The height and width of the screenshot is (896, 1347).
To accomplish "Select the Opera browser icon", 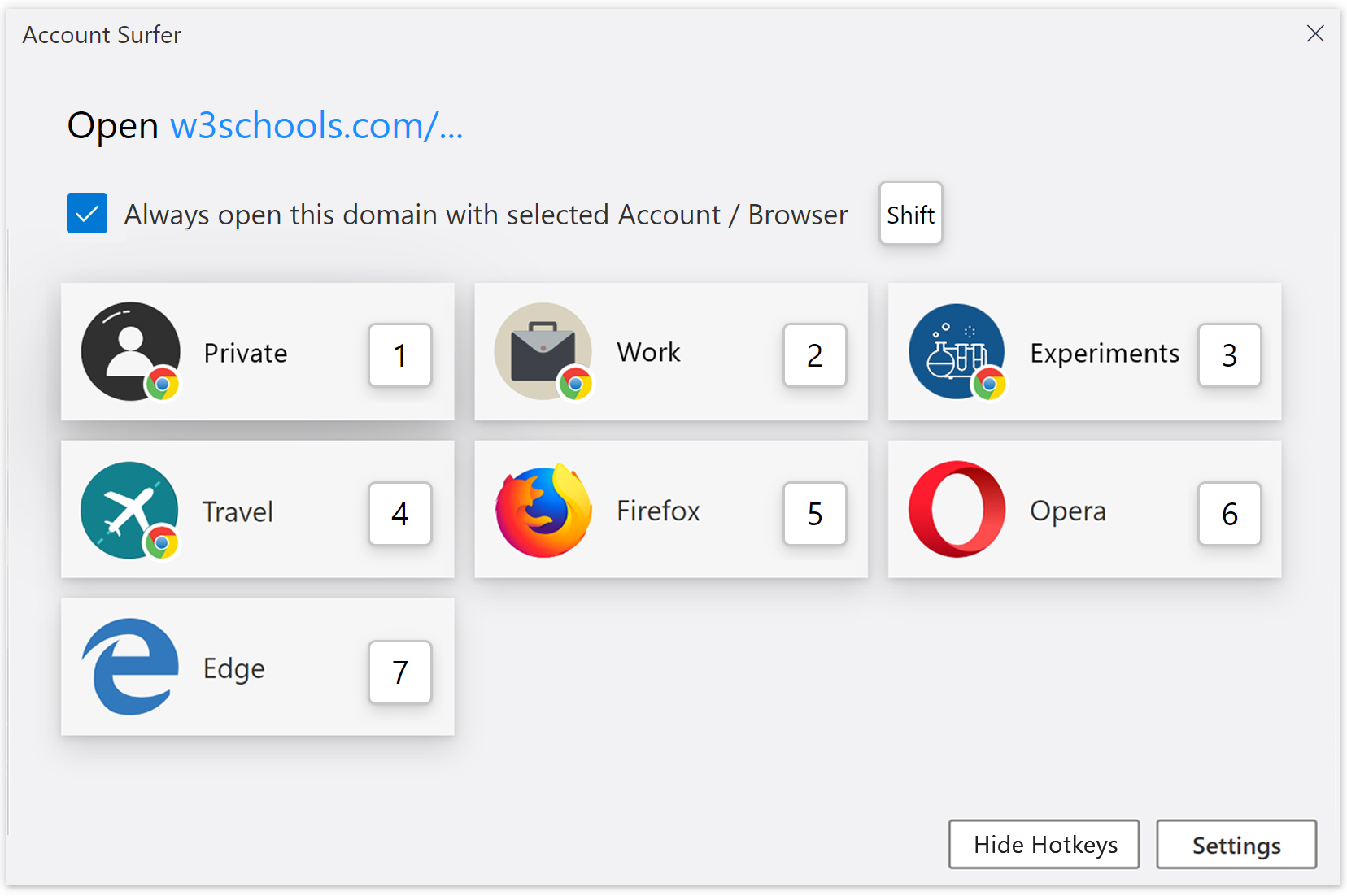I will pos(957,509).
